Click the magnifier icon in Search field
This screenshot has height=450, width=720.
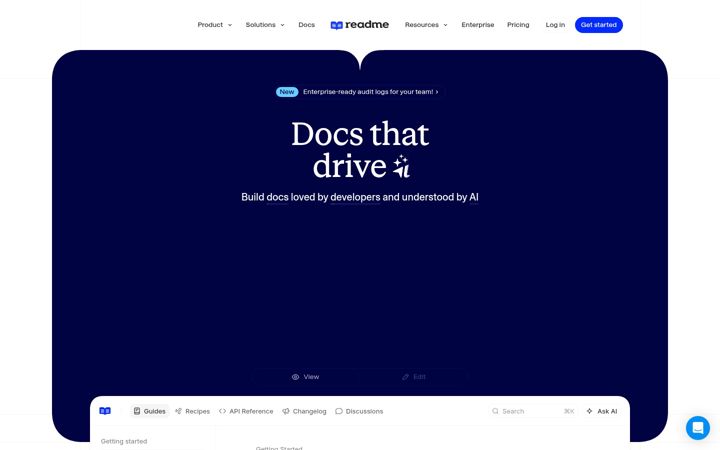[x=495, y=411]
